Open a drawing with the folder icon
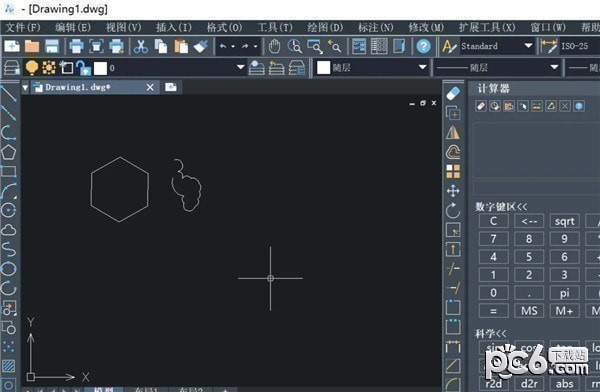The image size is (600, 392). click(32, 46)
